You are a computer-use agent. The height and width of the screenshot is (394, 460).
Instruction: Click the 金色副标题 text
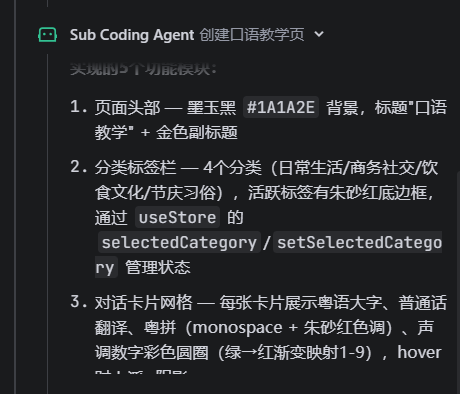pyautogui.click(x=197, y=132)
